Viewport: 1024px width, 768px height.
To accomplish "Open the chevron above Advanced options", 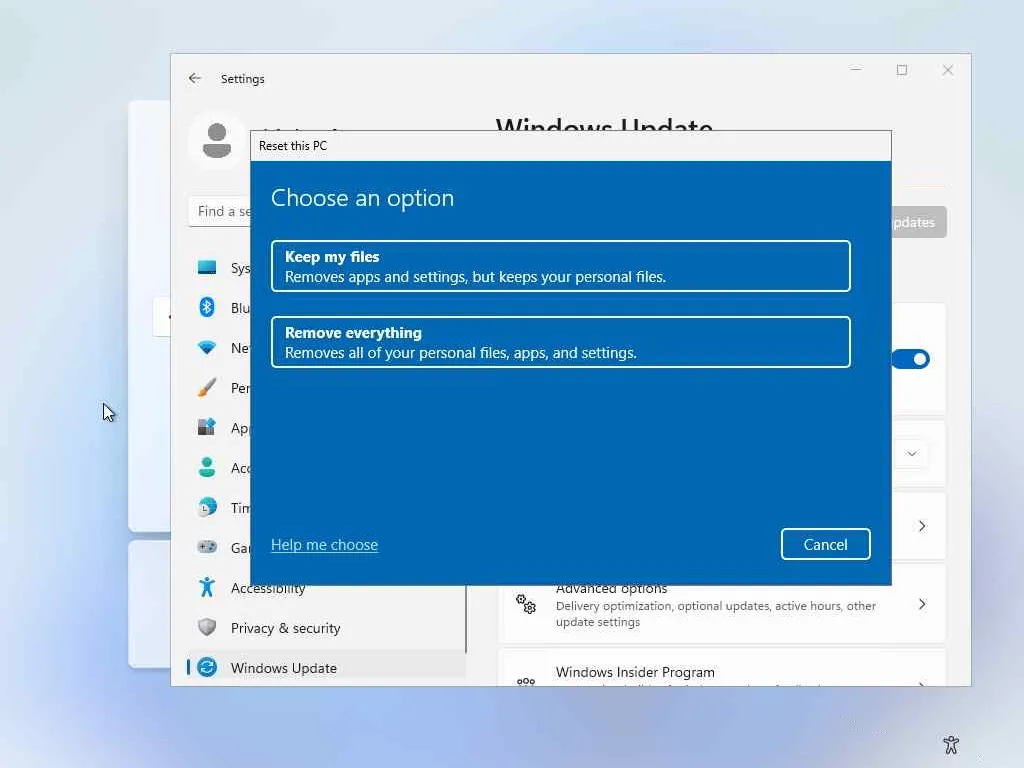I will pyautogui.click(x=922, y=526).
